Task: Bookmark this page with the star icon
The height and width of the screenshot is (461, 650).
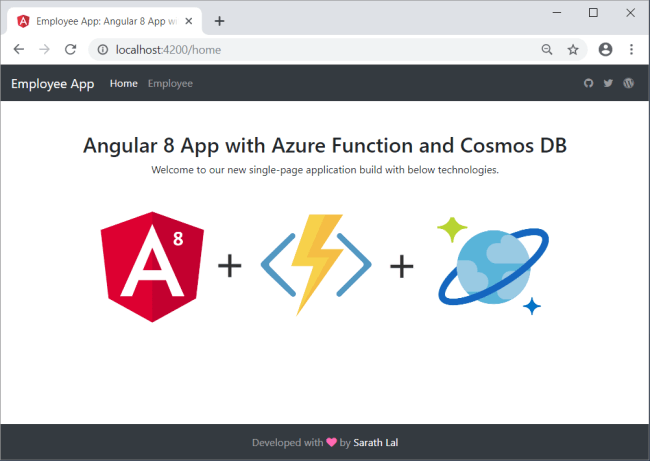Action: [x=573, y=50]
